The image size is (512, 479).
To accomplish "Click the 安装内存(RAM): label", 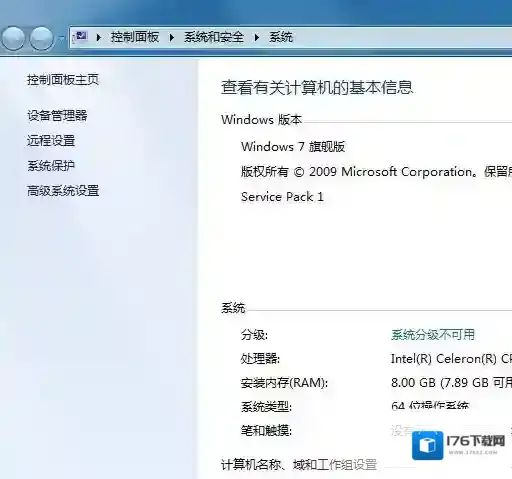I will pyautogui.click(x=284, y=383).
